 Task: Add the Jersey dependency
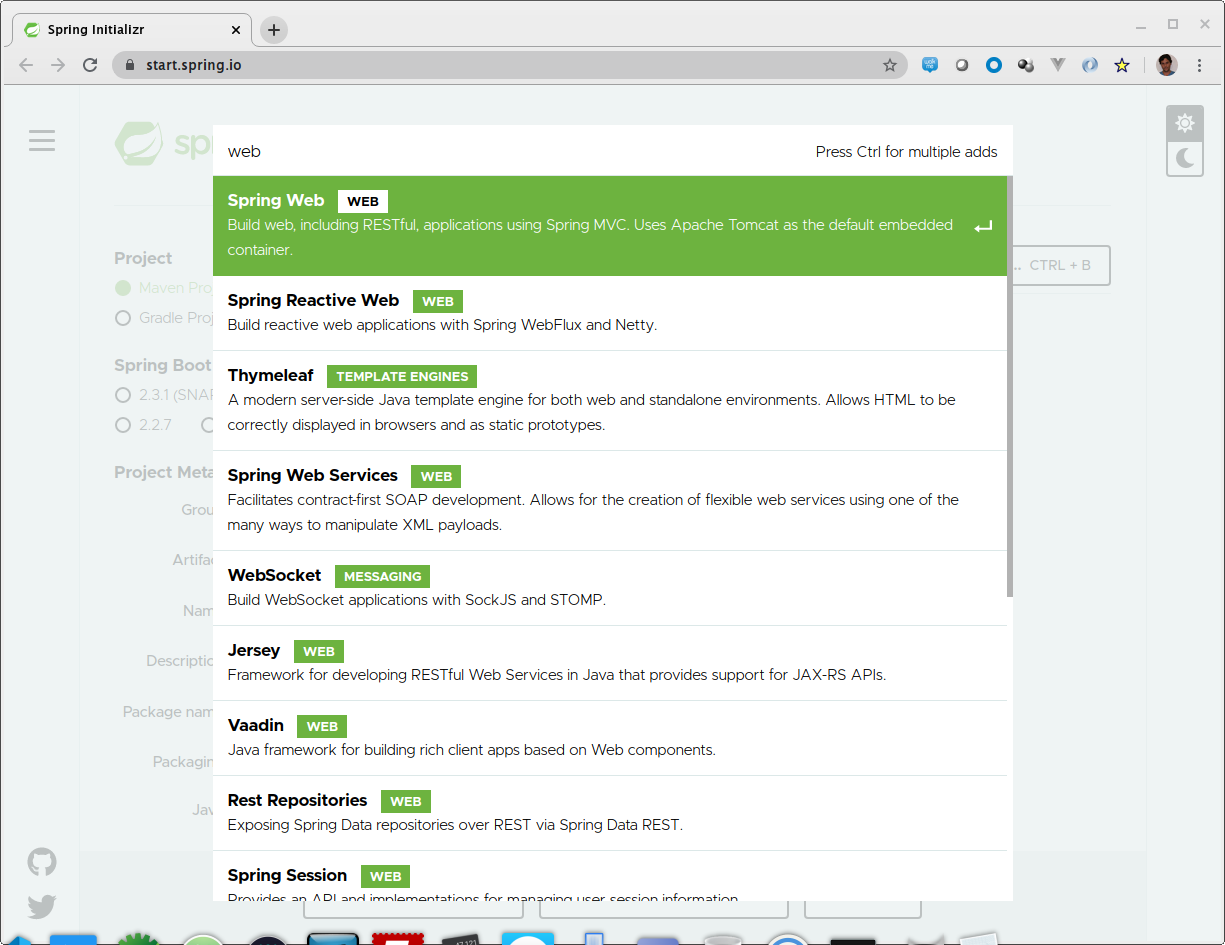coord(609,663)
